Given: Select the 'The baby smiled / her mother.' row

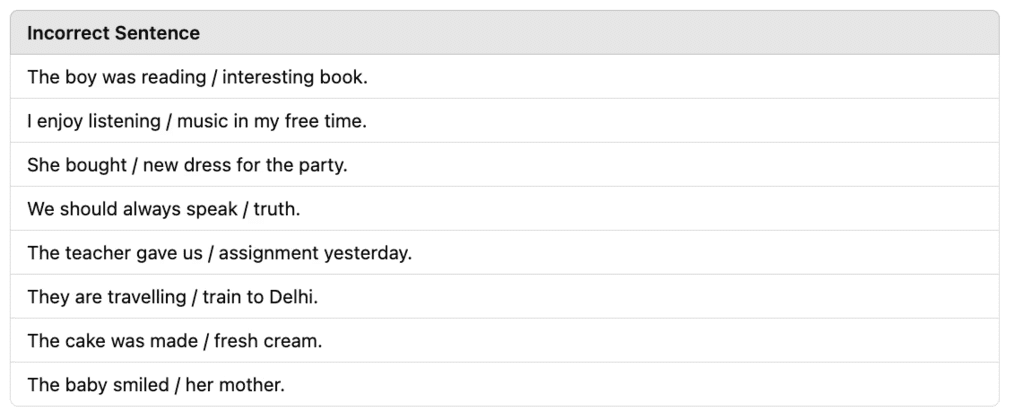Looking at the screenshot, I should [x=504, y=385].
